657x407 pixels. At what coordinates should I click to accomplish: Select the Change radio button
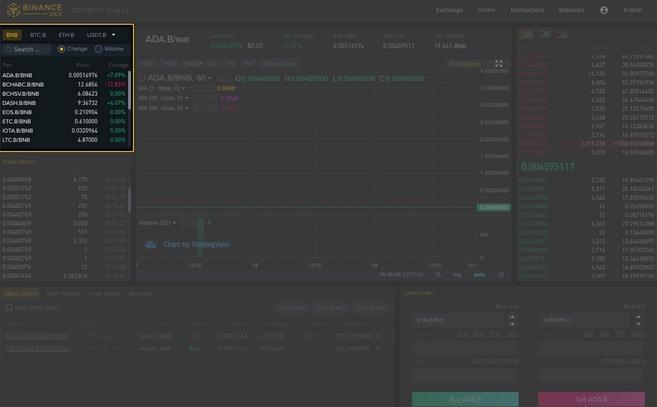click(x=62, y=49)
